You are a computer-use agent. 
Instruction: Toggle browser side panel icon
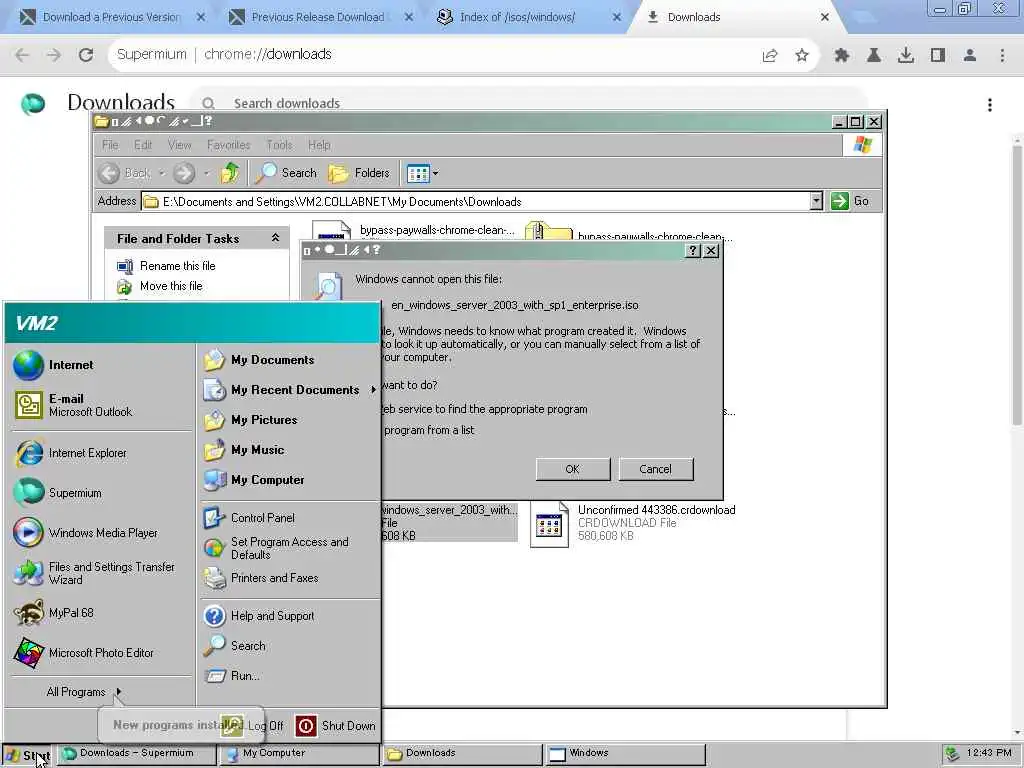point(938,56)
